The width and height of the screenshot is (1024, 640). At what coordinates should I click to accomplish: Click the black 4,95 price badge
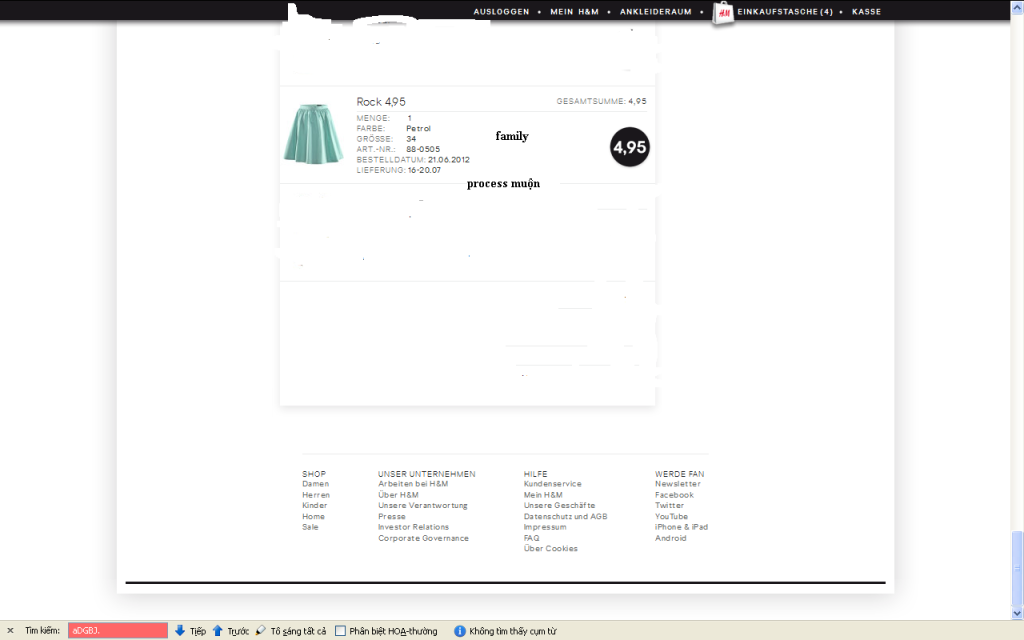click(x=629, y=147)
